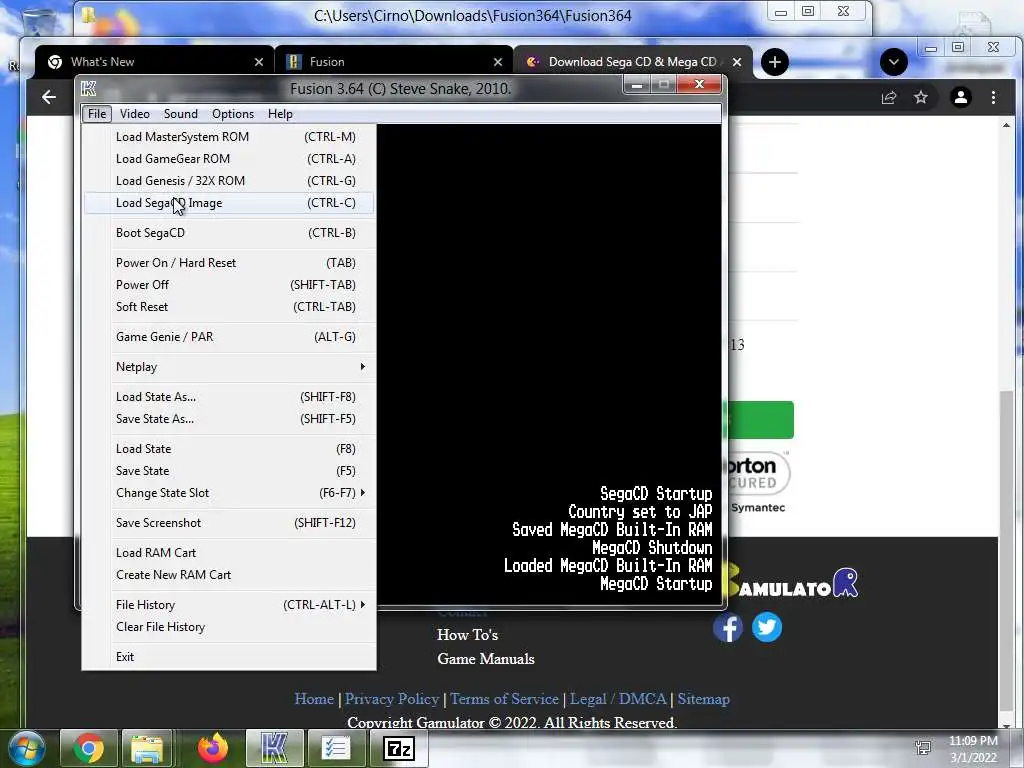
Task: Expand File History submenu
Action: click(229, 605)
